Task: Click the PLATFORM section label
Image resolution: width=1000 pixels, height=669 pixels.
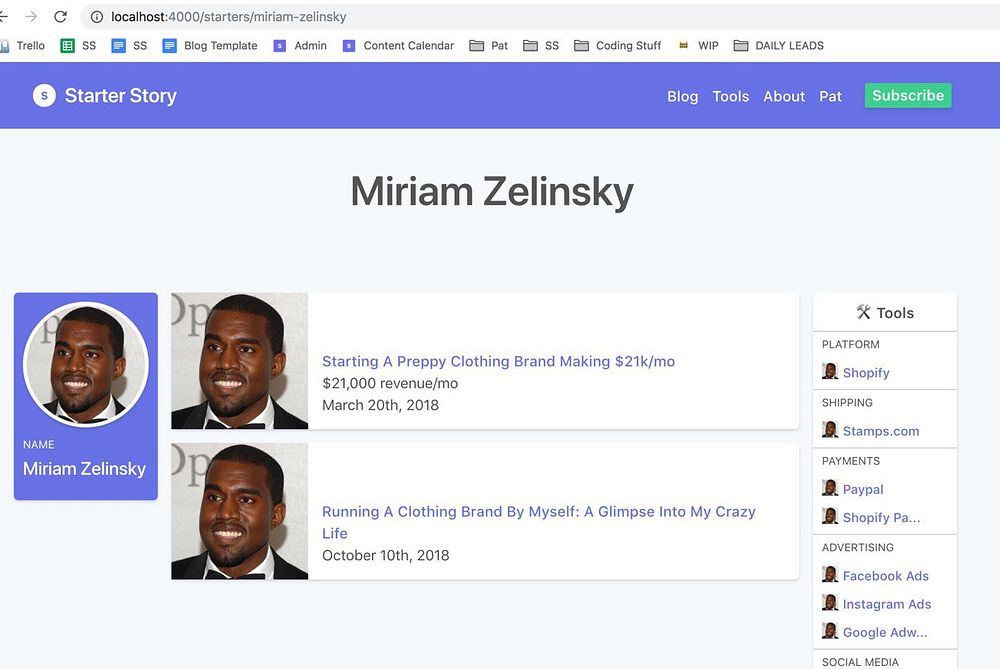Action: [850, 344]
